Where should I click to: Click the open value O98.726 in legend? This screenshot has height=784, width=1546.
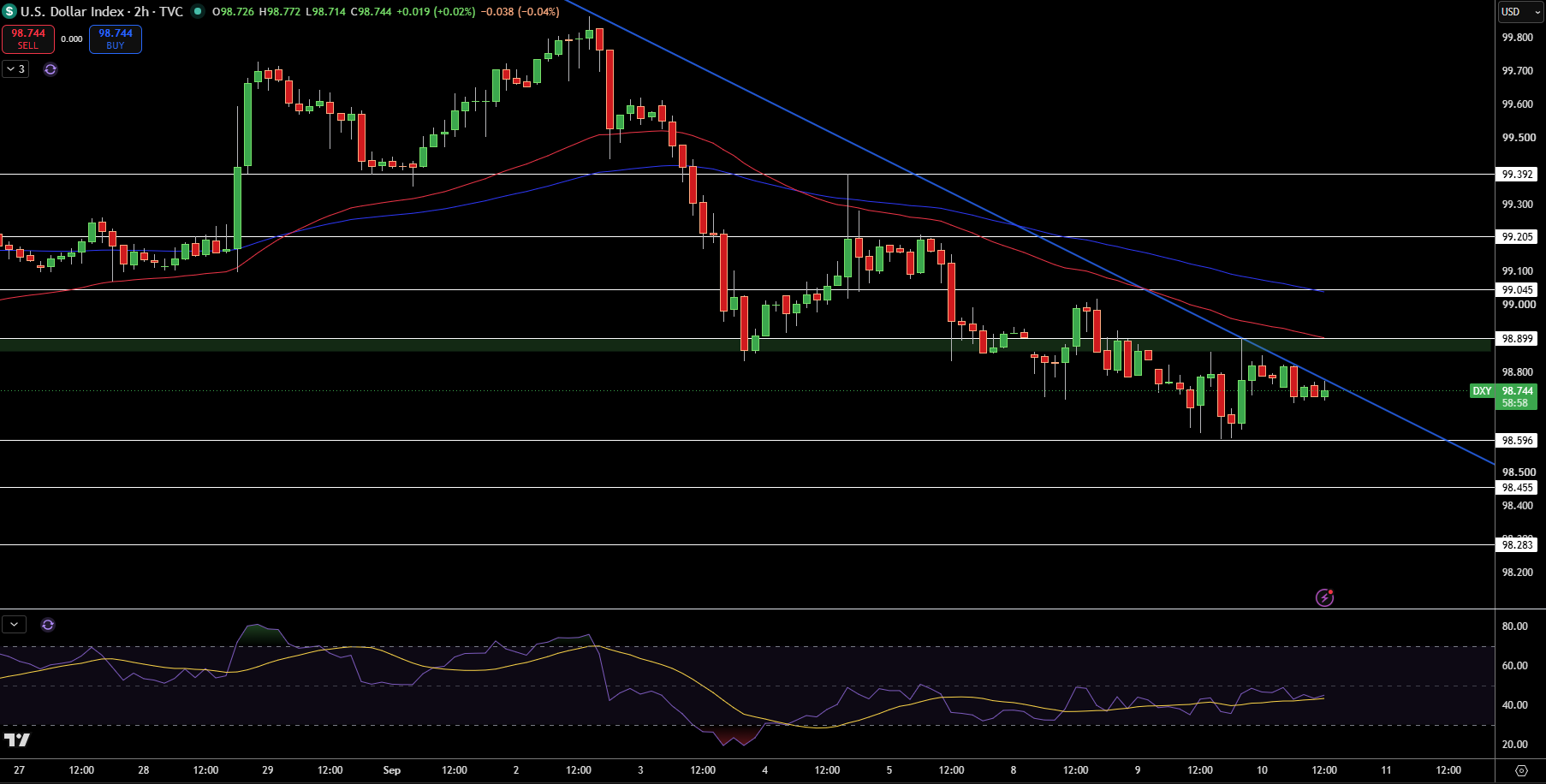[234, 12]
